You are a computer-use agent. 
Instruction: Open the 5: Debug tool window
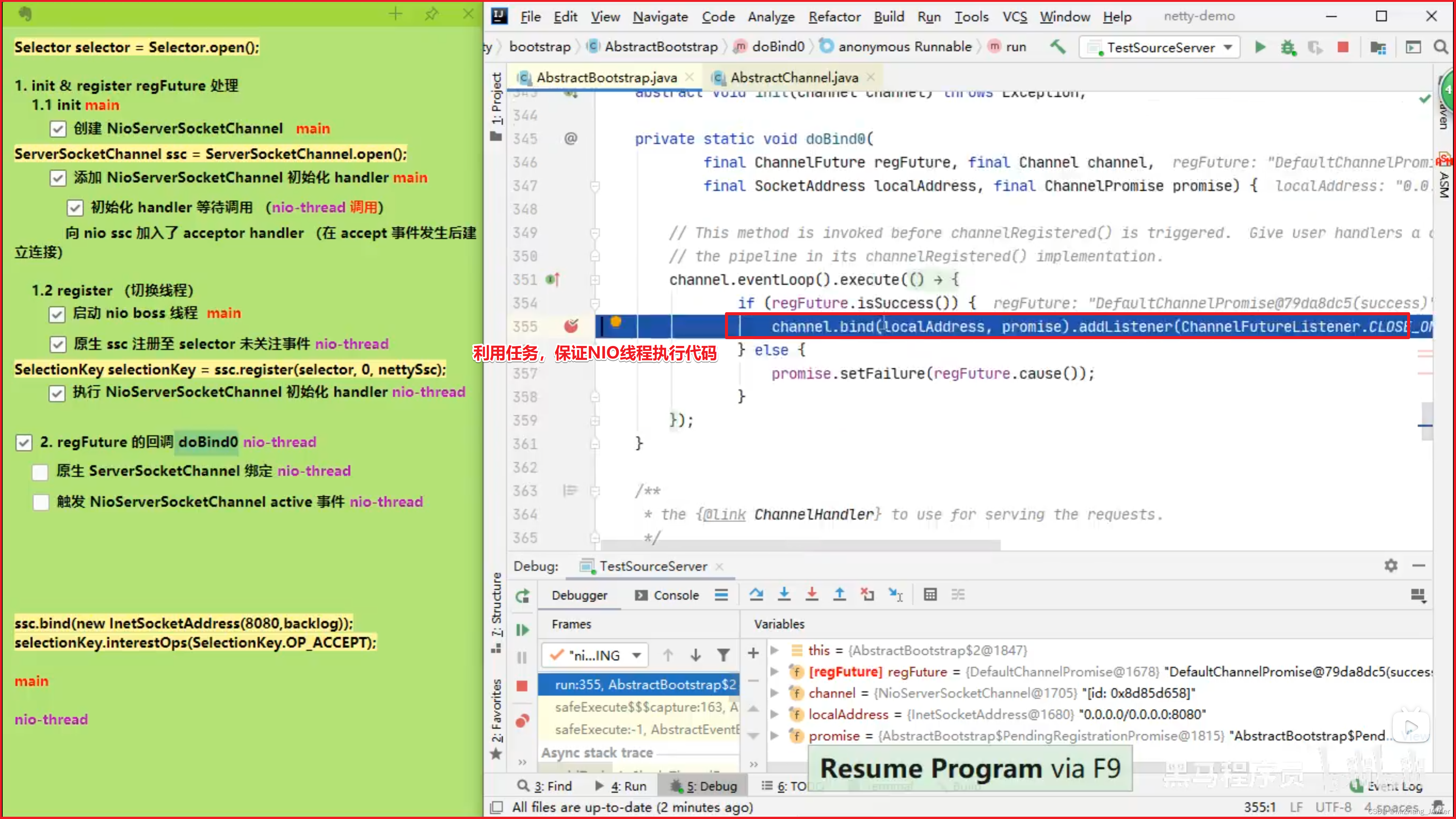click(704, 786)
